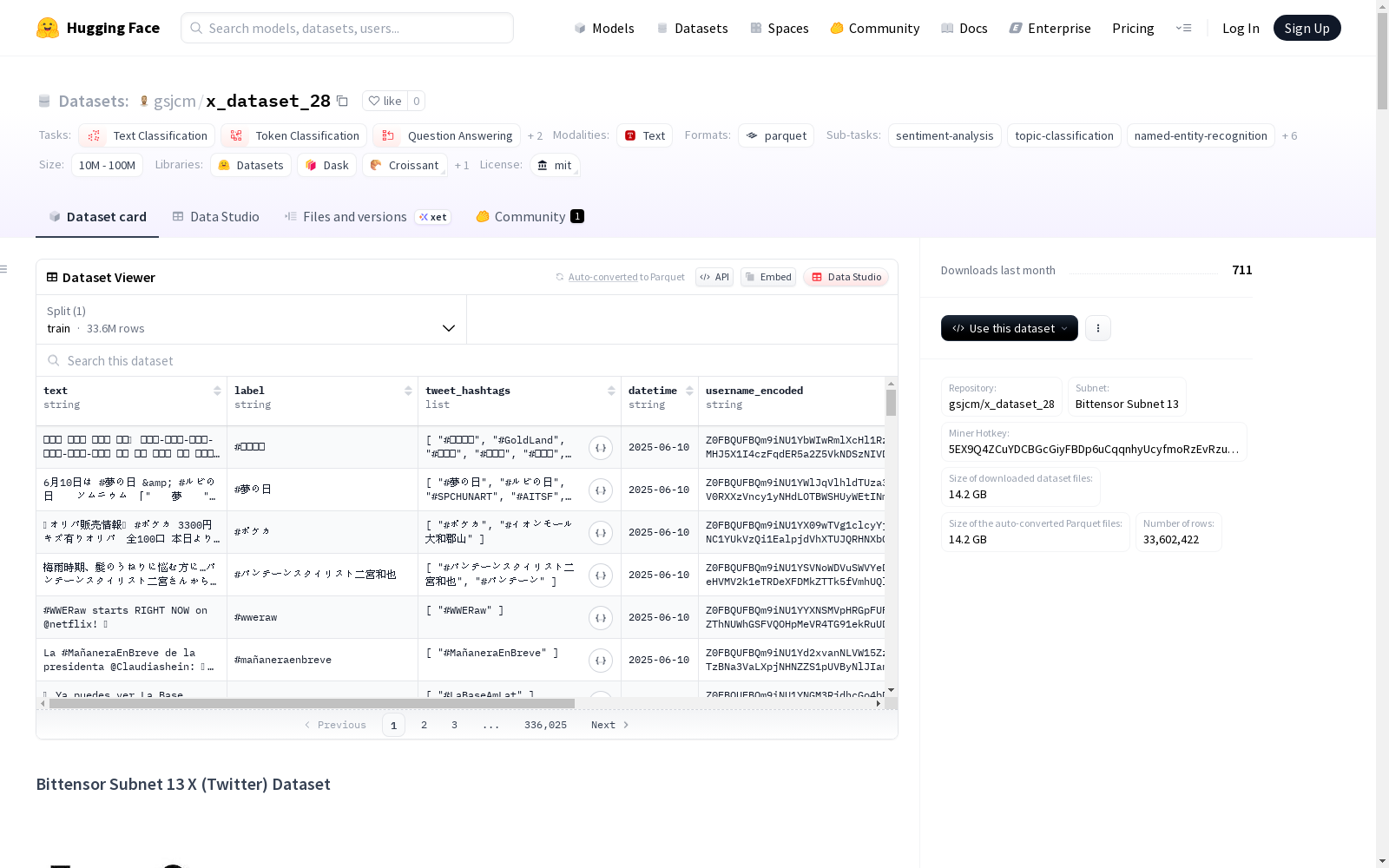Go to Spaces in the top navigation

(779, 28)
